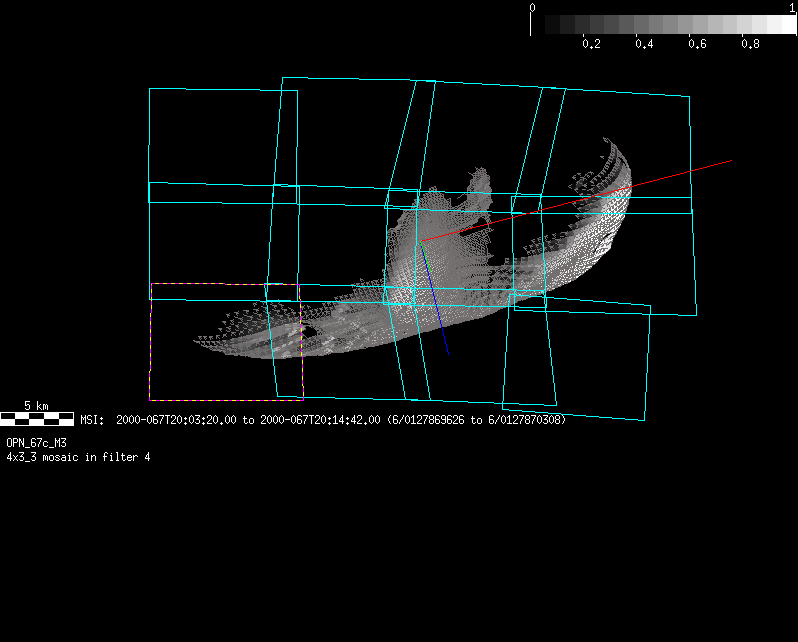Click the white swatch at colorbar's right end
This screenshot has height=642, width=798.
point(782,25)
